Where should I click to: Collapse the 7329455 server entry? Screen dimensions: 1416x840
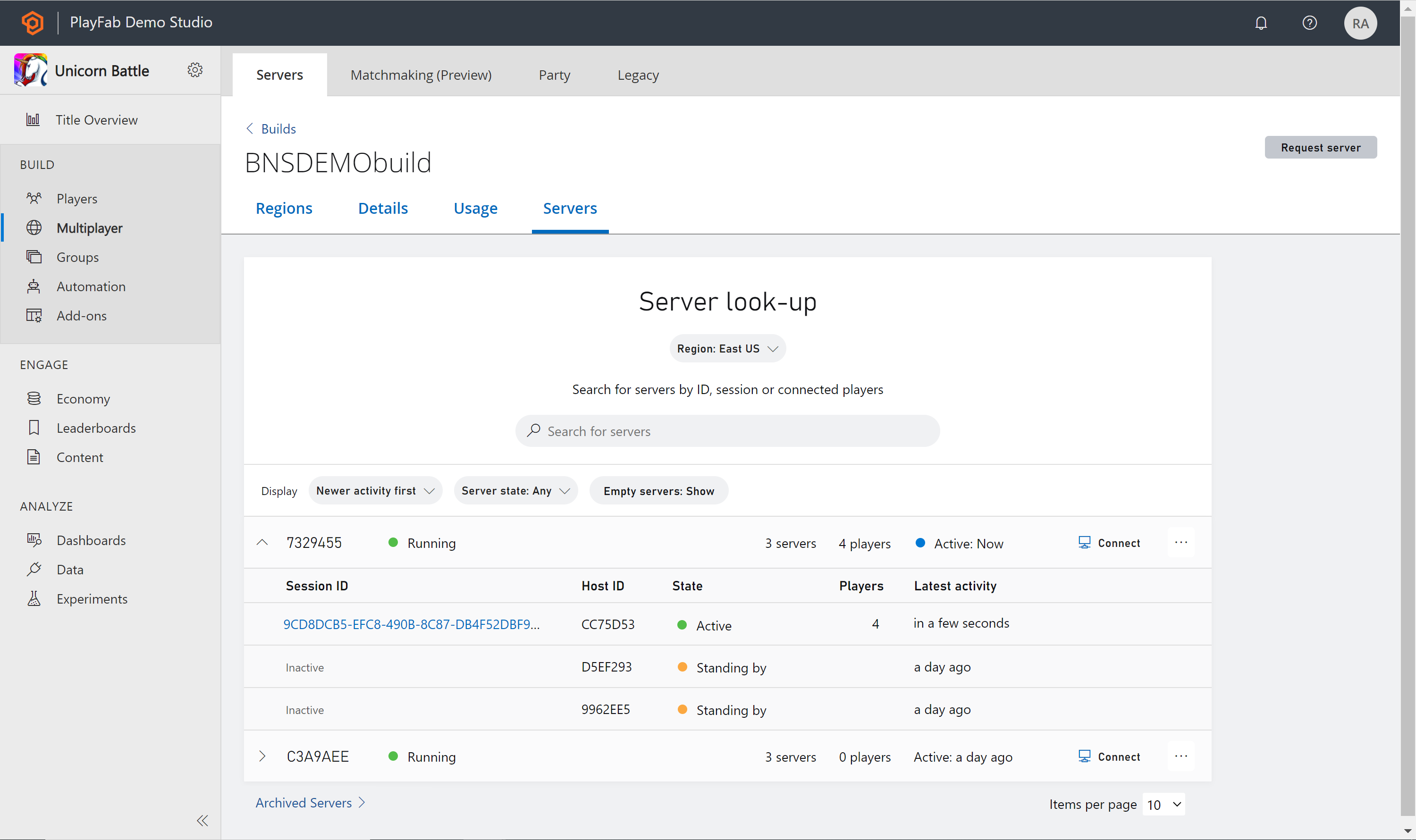(263, 542)
